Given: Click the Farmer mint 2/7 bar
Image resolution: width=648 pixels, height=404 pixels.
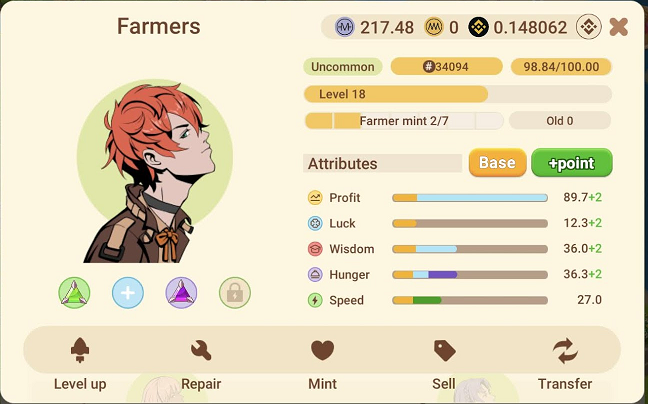Looking at the screenshot, I should coord(404,121).
